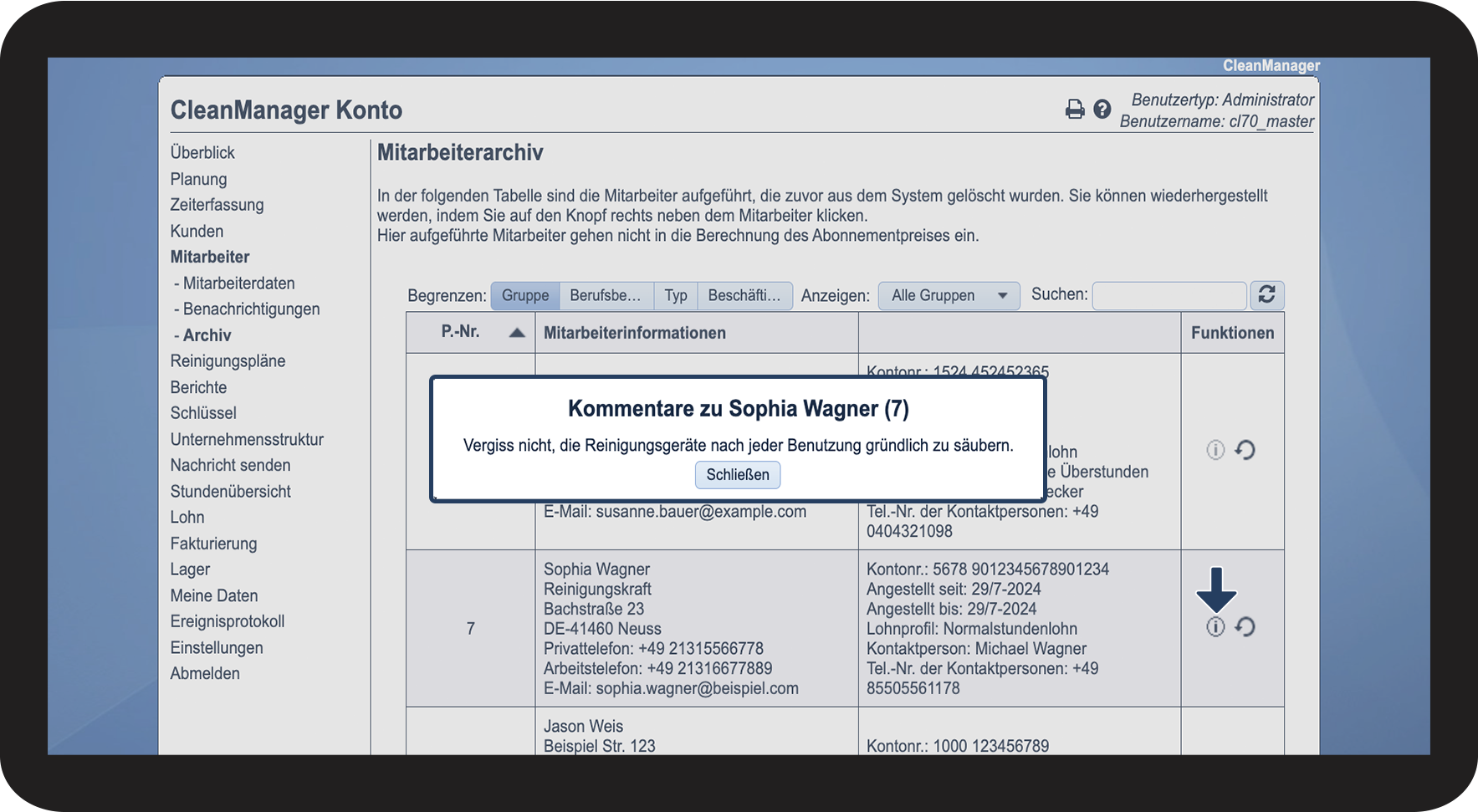Open Mitarbeiterdaten in the sidebar
1478x812 pixels.
[x=238, y=283]
